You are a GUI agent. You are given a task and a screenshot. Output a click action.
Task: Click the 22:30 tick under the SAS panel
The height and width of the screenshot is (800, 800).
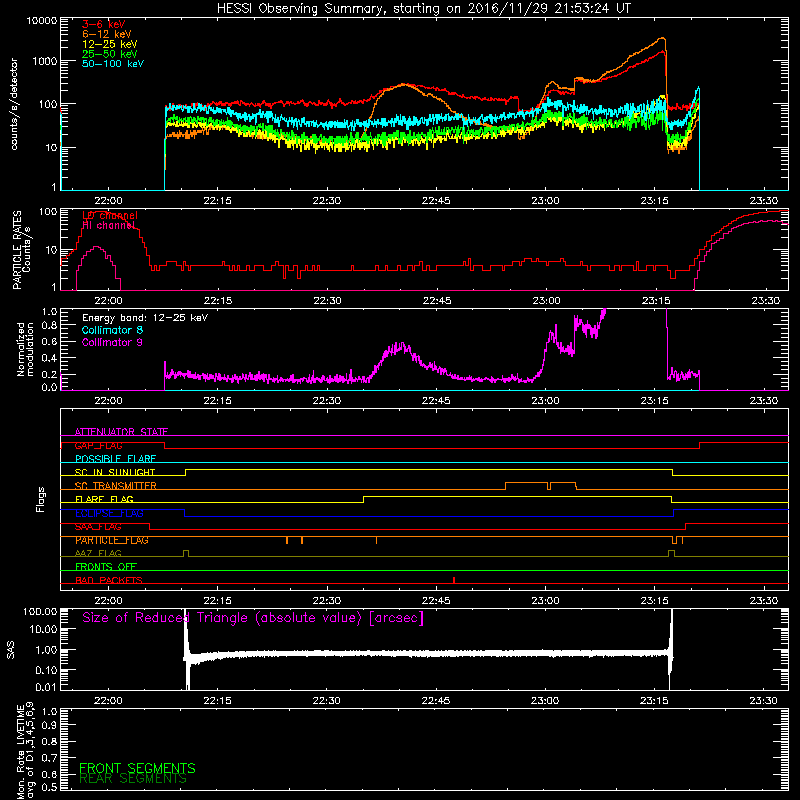(327, 701)
